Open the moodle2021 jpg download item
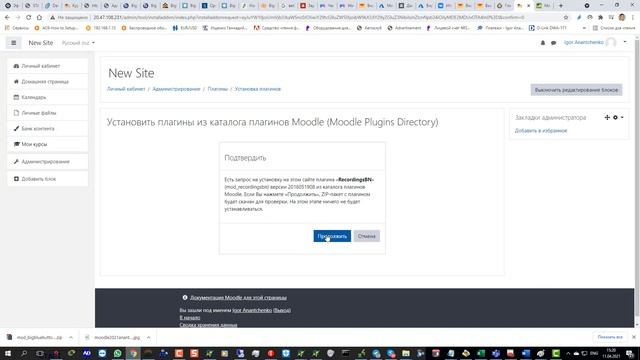Viewport: 640px width, 360px height. [113, 338]
